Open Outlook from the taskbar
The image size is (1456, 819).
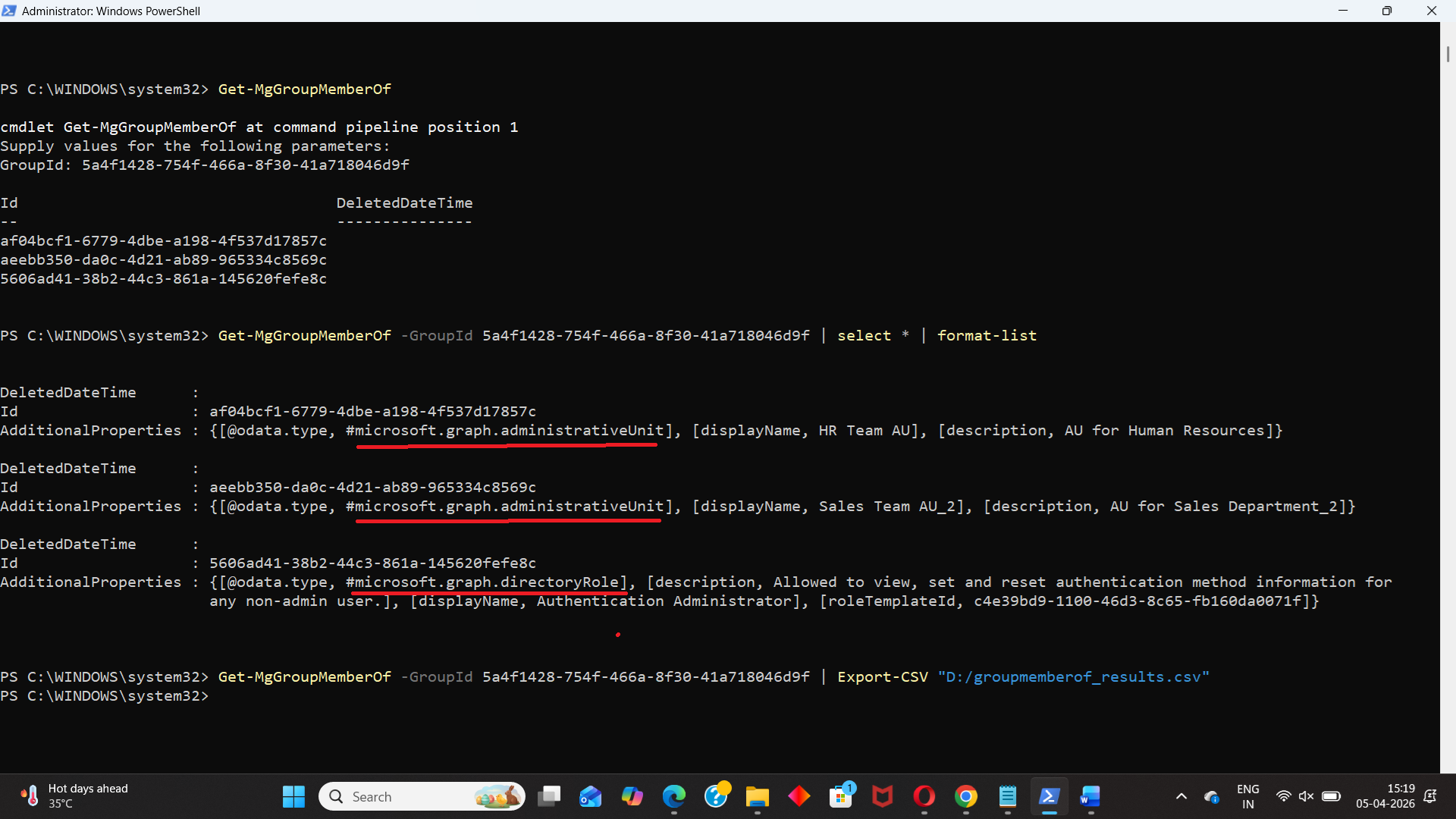590,796
